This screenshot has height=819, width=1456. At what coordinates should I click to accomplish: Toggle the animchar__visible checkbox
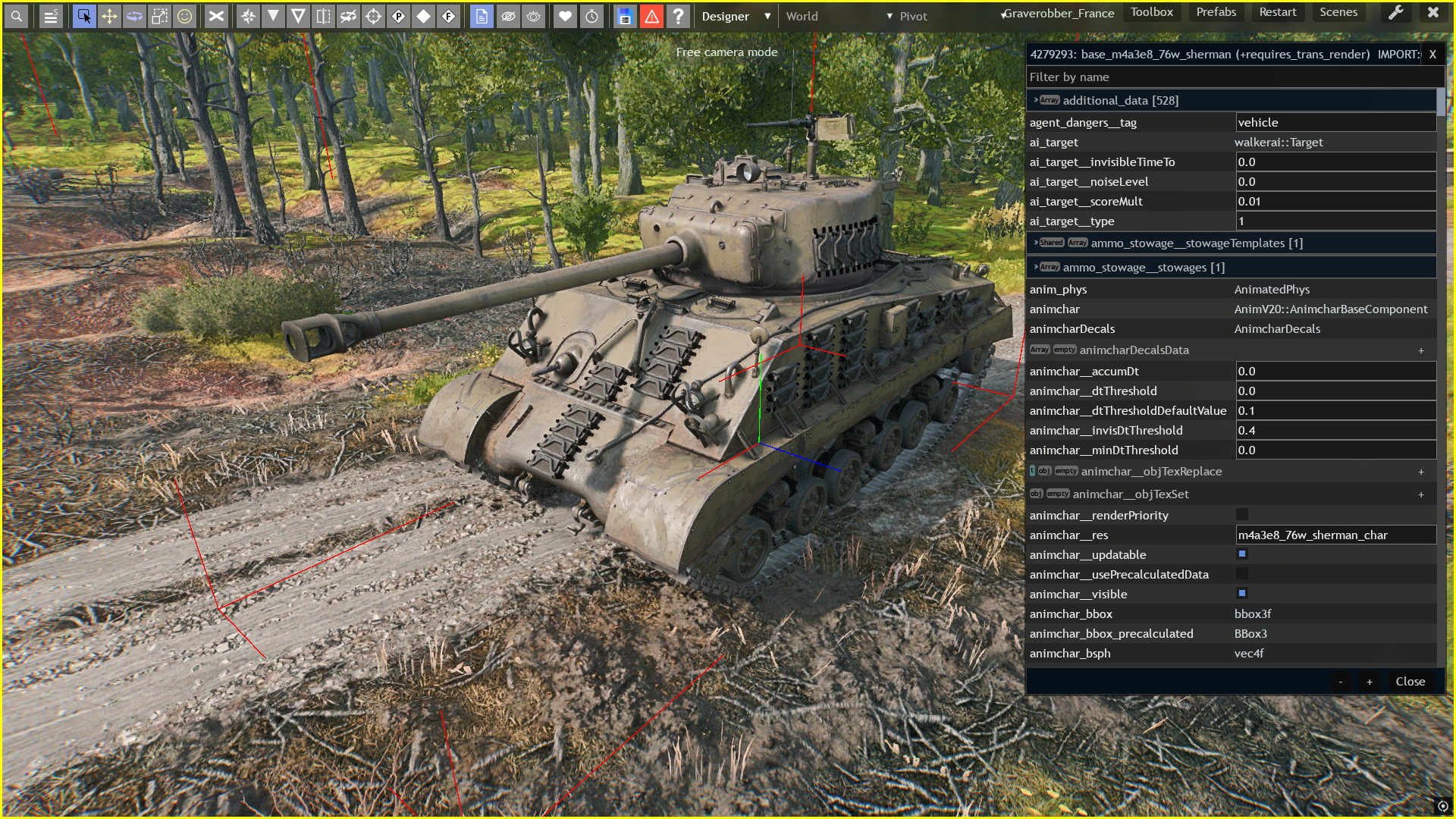coord(1242,594)
